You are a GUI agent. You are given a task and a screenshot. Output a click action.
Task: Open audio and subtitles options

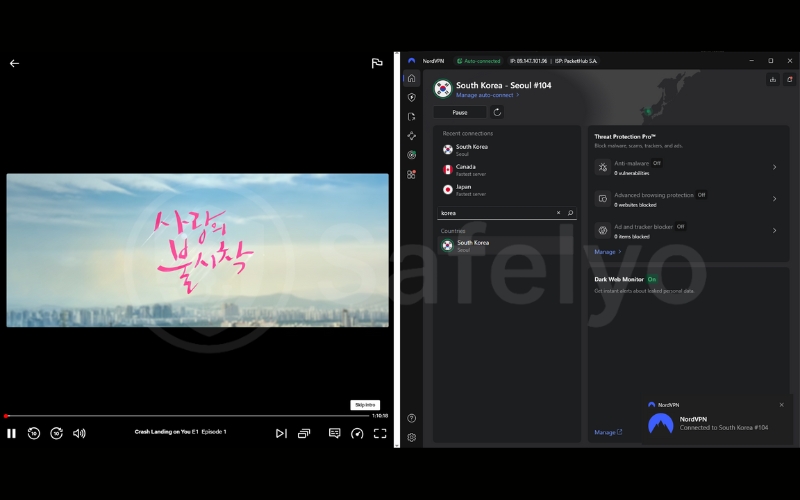pyautogui.click(x=335, y=433)
